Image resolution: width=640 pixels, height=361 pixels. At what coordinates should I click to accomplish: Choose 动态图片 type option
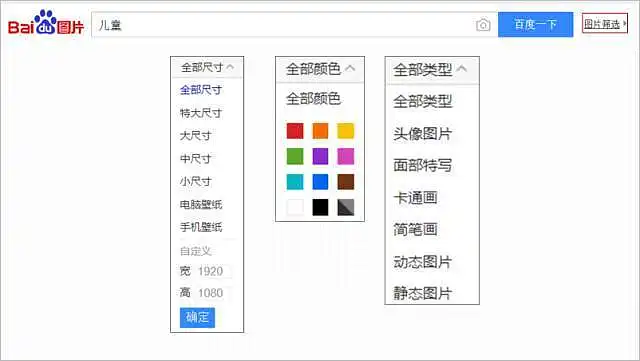(x=422, y=262)
